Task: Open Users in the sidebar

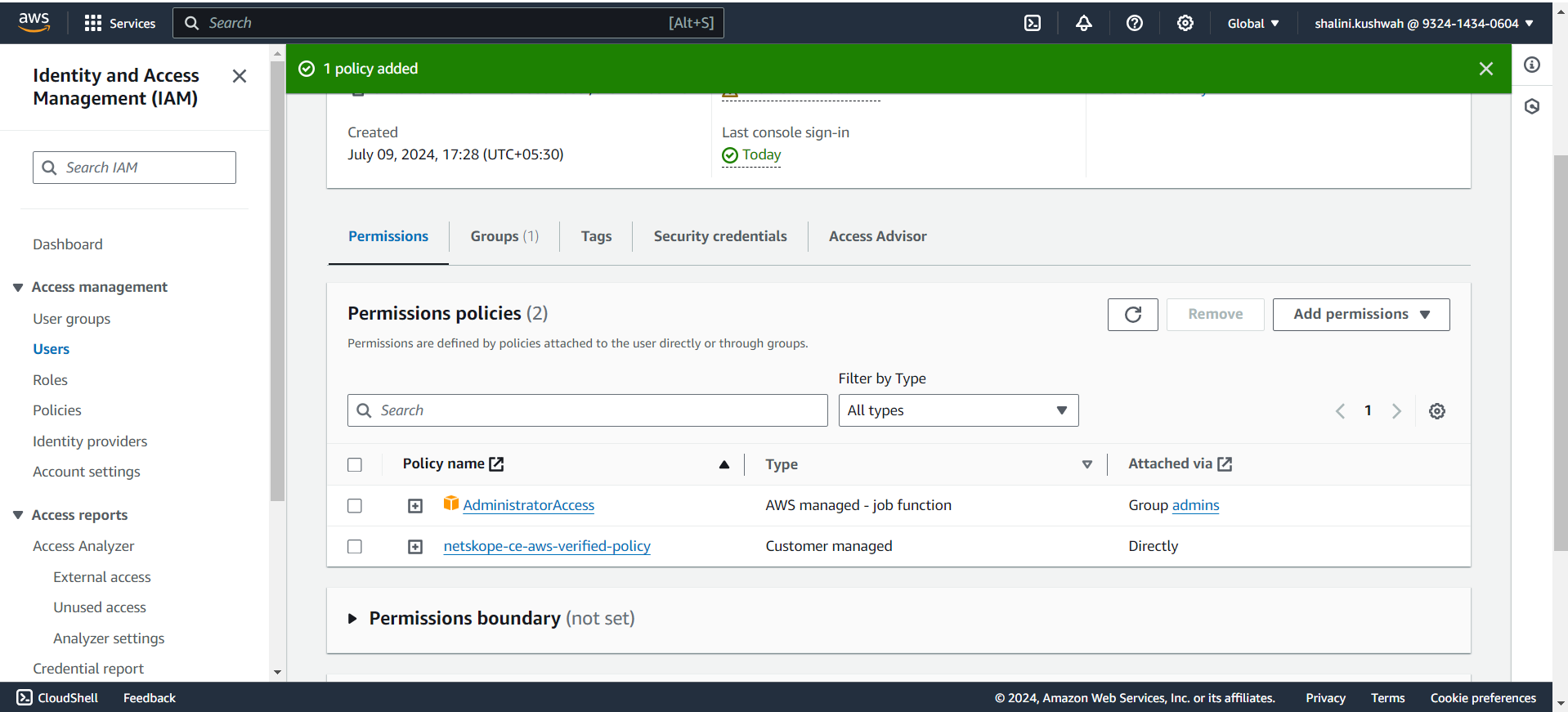Action: click(x=51, y=349)
